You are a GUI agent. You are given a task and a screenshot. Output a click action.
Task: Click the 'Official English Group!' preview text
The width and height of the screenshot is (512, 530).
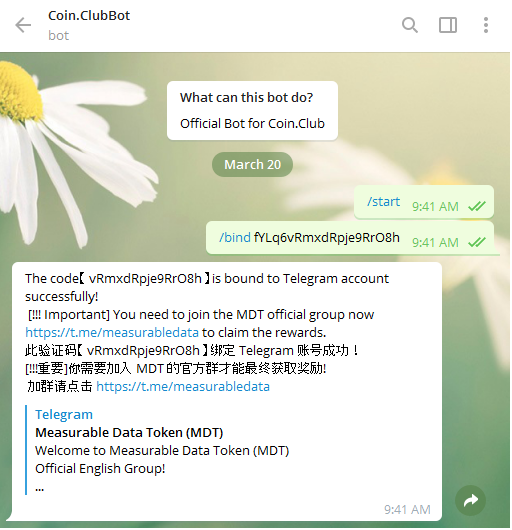100,469
